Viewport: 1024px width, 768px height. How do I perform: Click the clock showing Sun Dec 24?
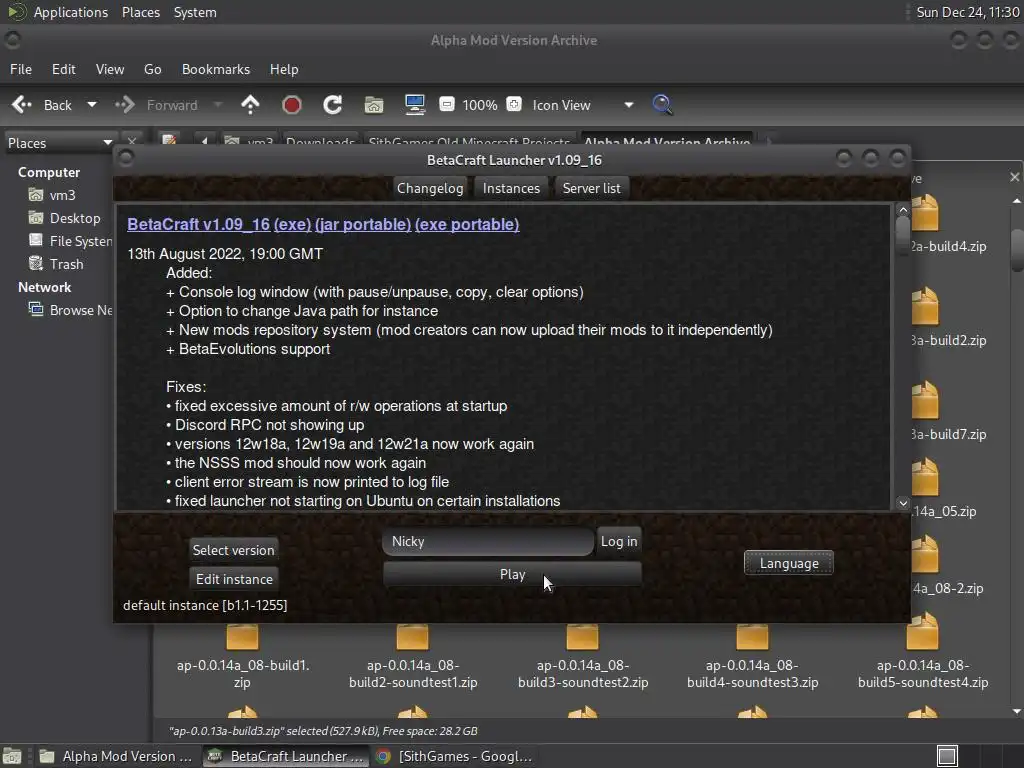click(967, 12)
